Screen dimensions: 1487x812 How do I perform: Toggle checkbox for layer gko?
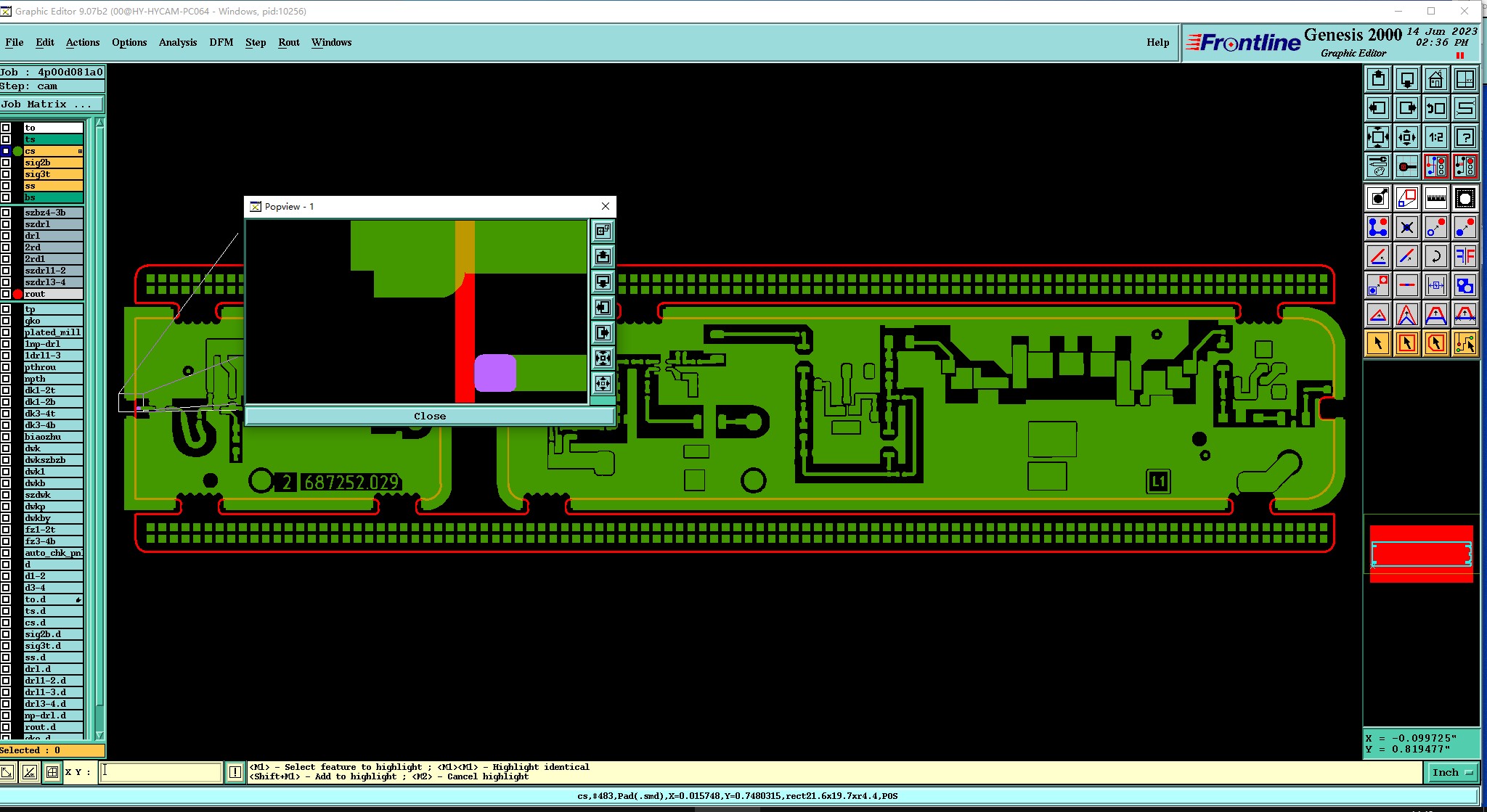click(x=6, y=321)
